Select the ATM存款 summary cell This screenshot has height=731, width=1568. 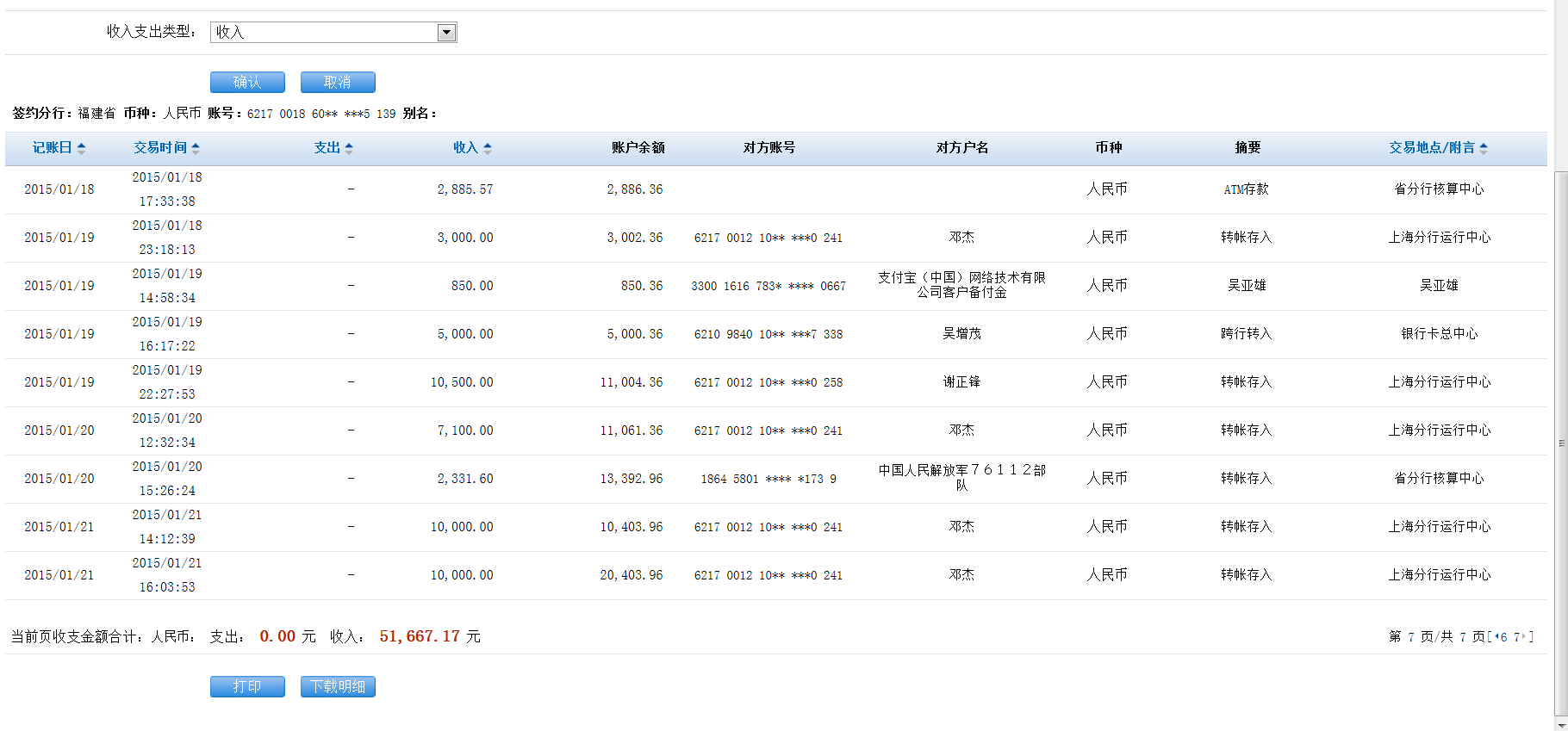[1246, 189]
